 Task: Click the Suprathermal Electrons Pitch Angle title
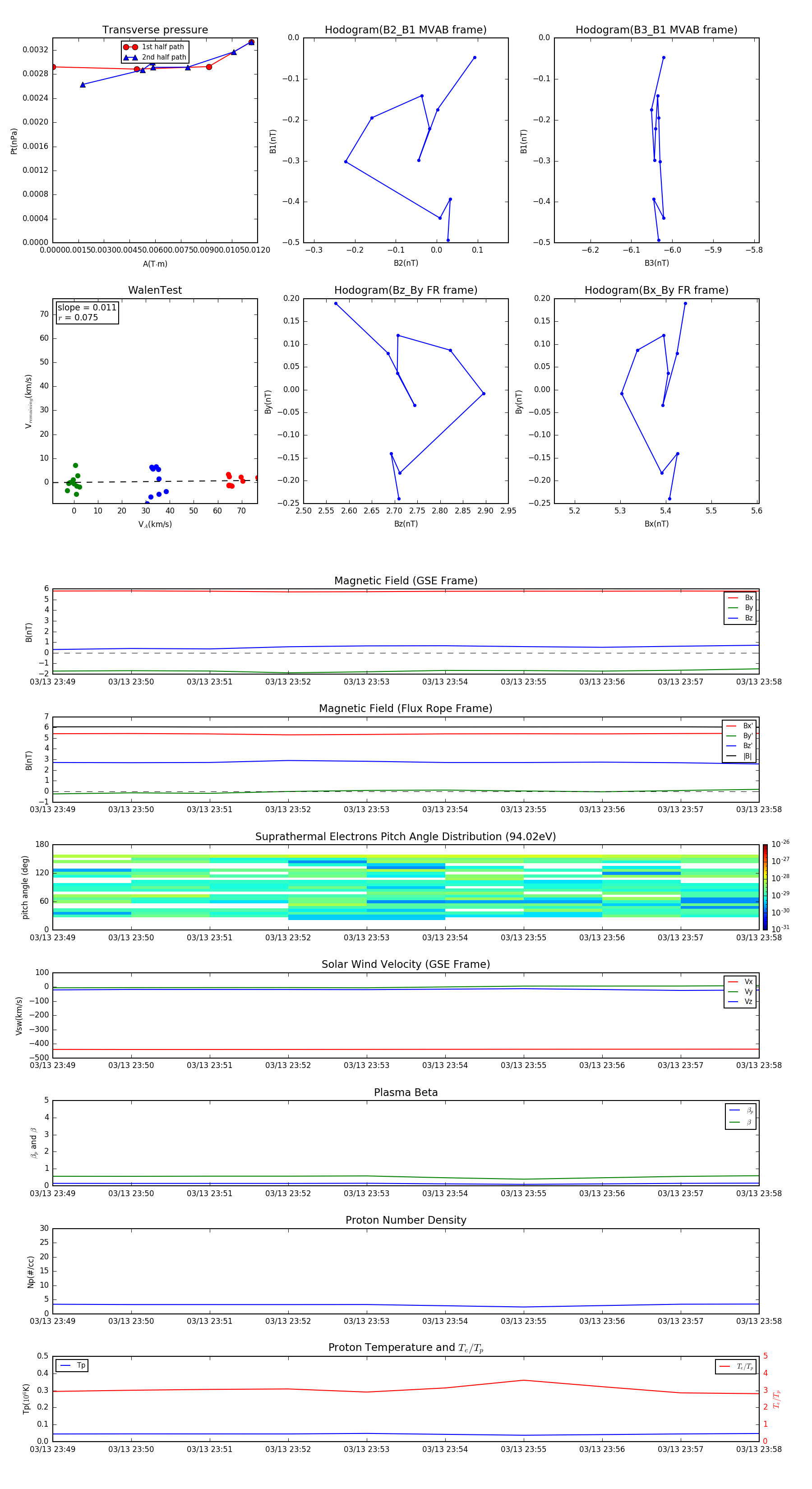coord(406,837)
